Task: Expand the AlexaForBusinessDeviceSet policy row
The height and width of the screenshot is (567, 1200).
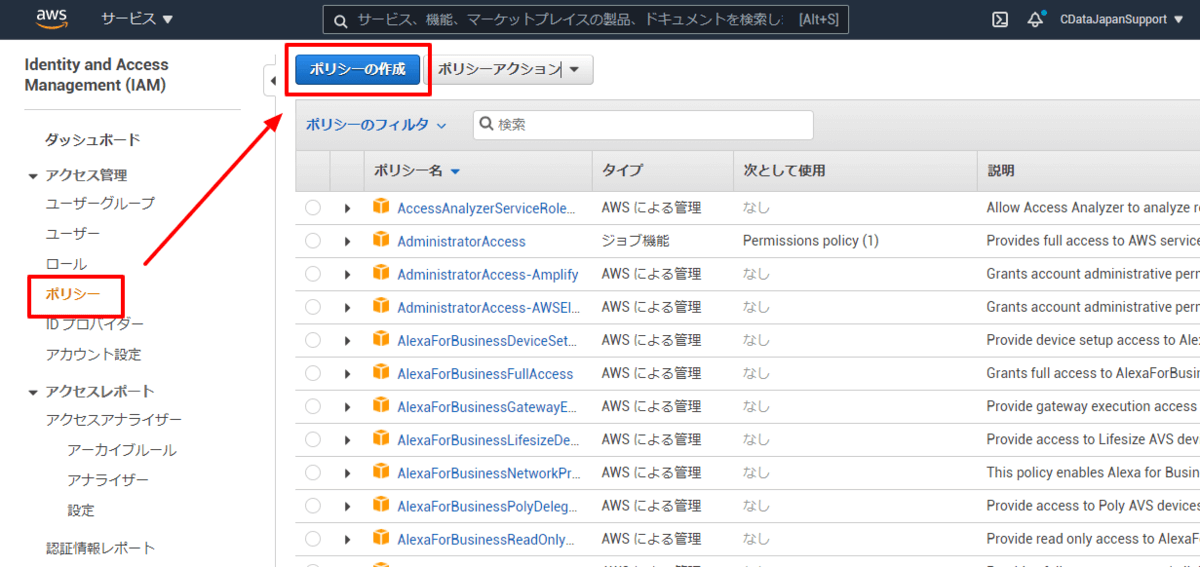Action: coord(347,340)
